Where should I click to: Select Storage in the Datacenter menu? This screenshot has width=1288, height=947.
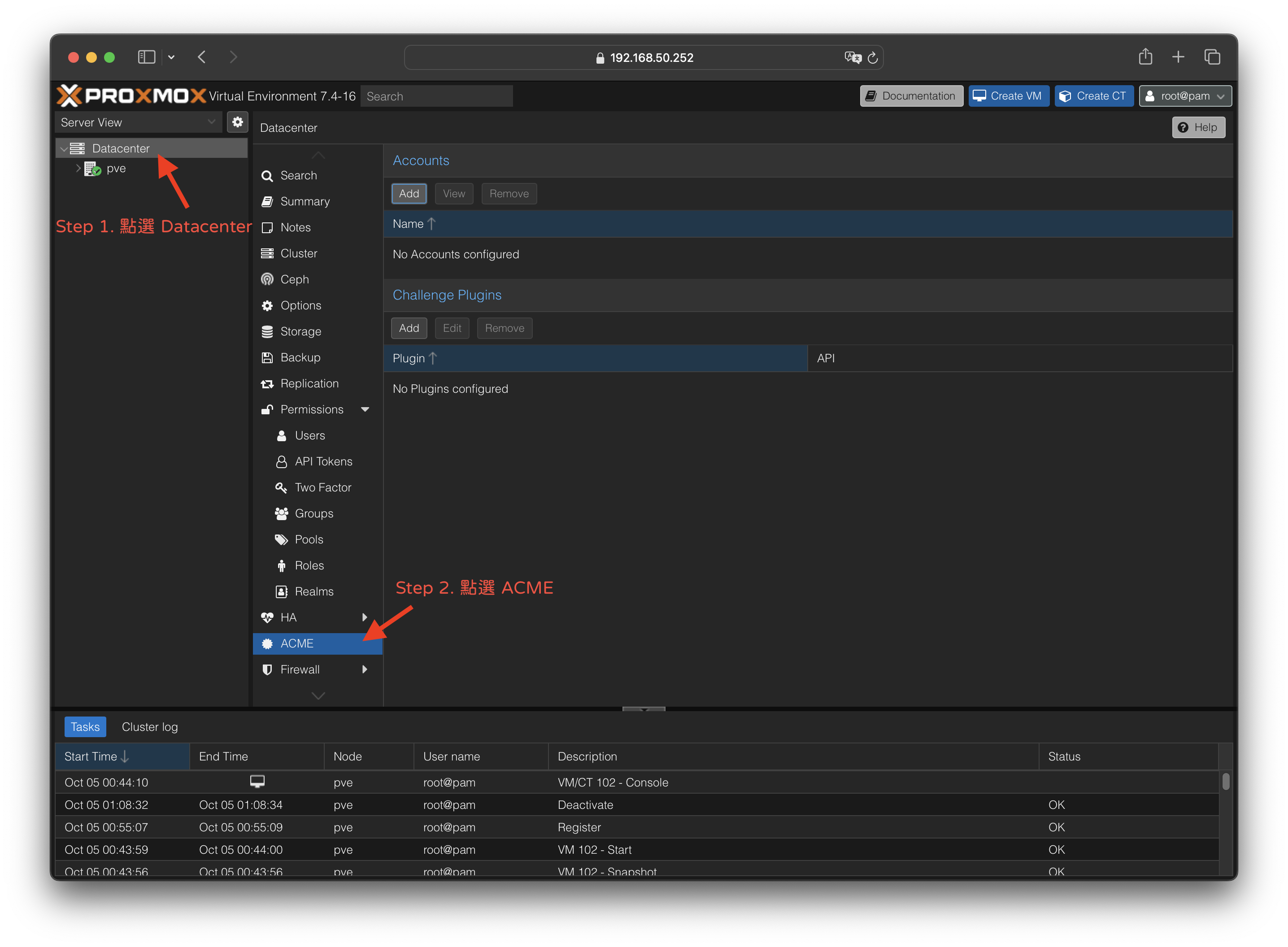[300, 331]
